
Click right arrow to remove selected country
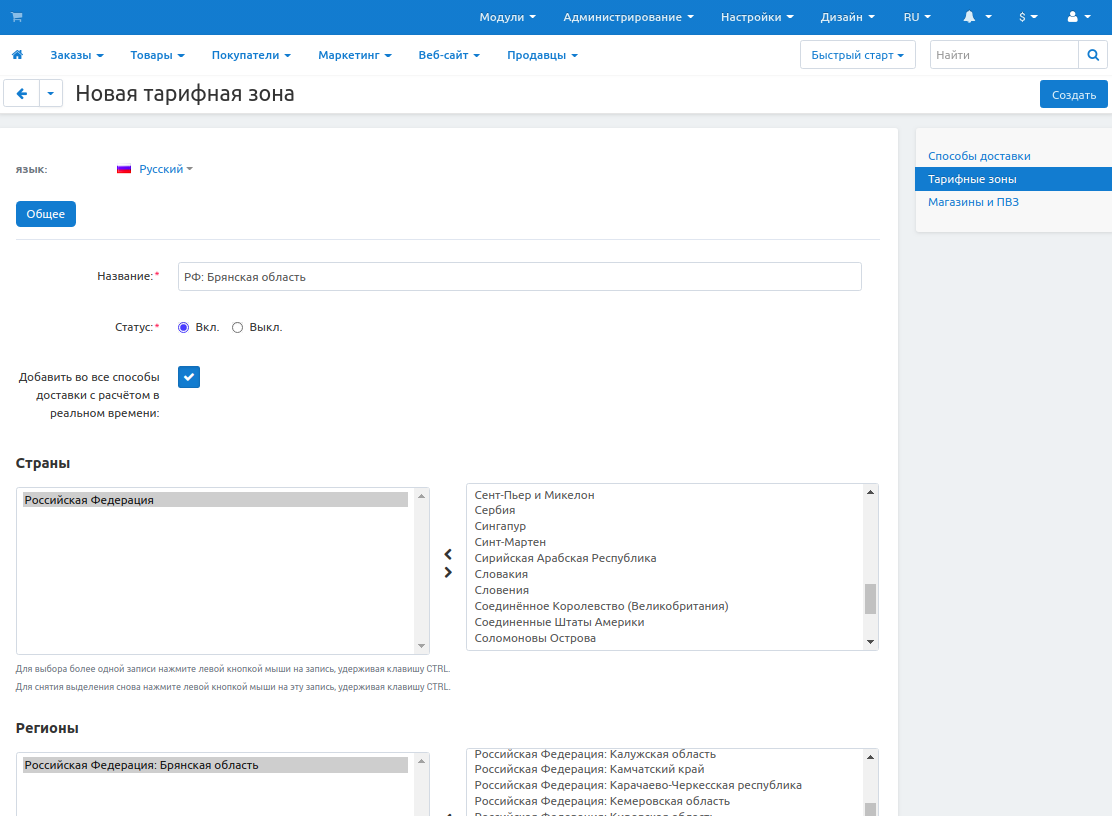448,572
